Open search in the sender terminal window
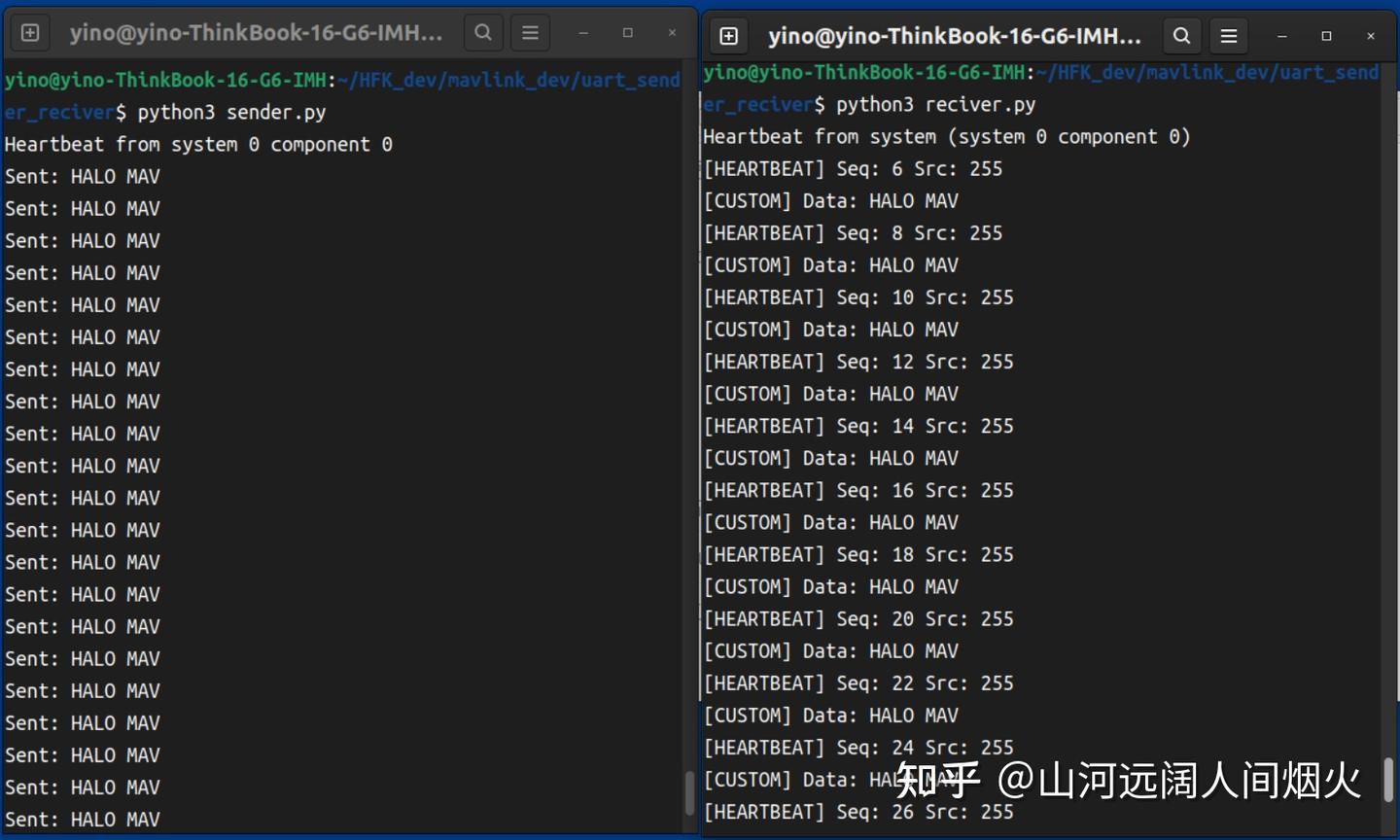This screenshot has height=840, width=1400. point(483,32)
